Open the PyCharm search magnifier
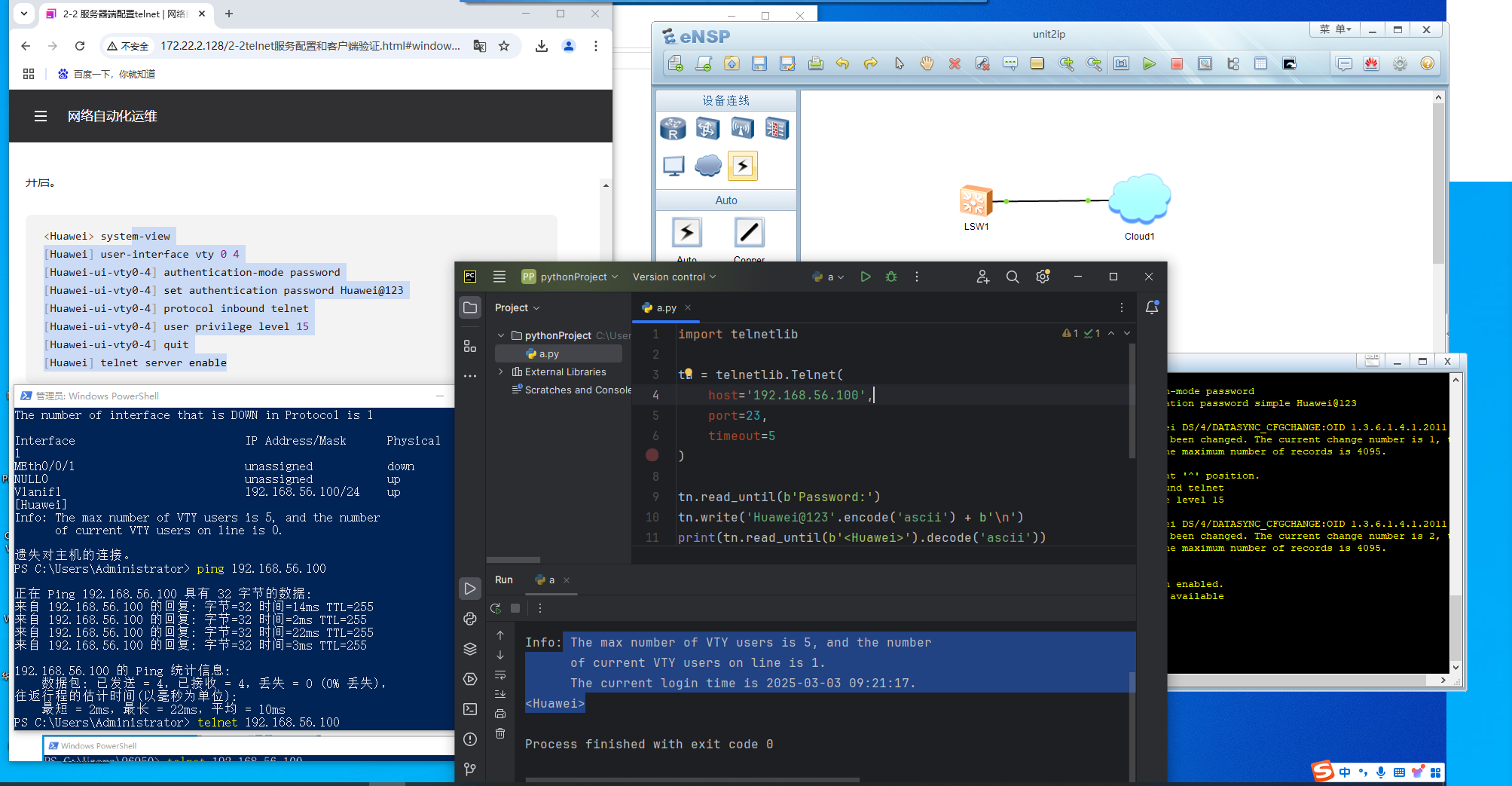This screenshot has height=786, width=1512. coord(1013,277)
